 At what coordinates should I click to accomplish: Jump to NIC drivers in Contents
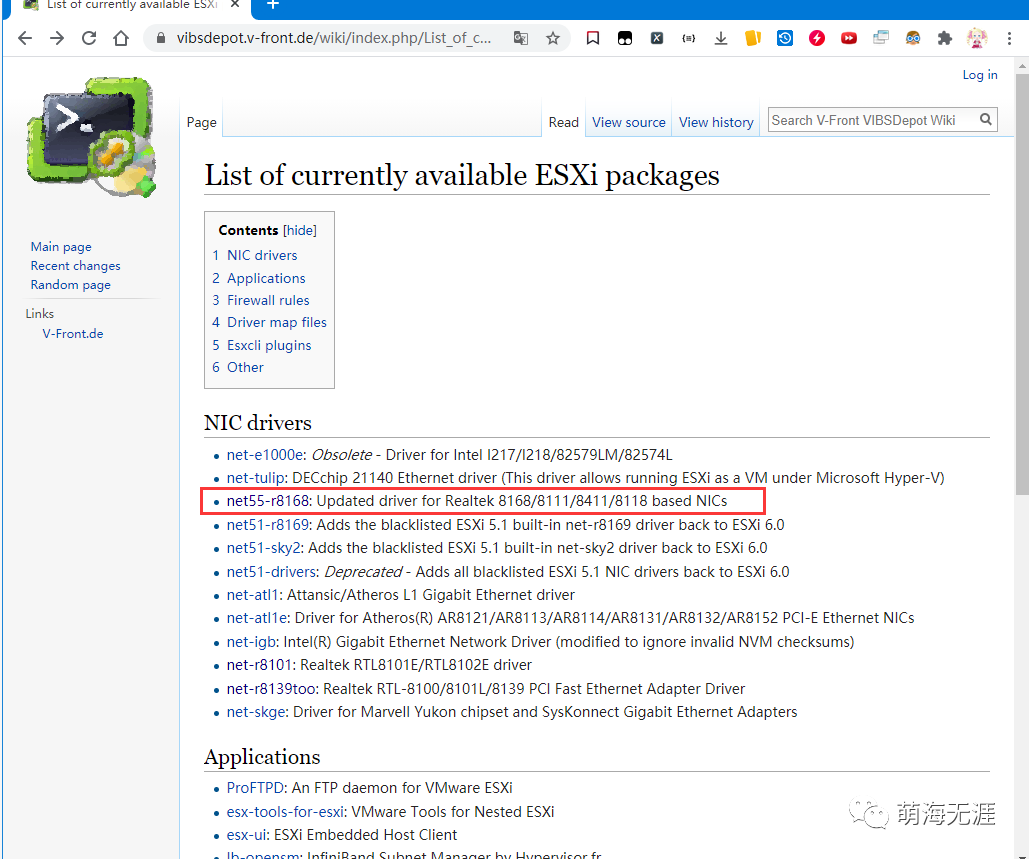click(262, 255)
